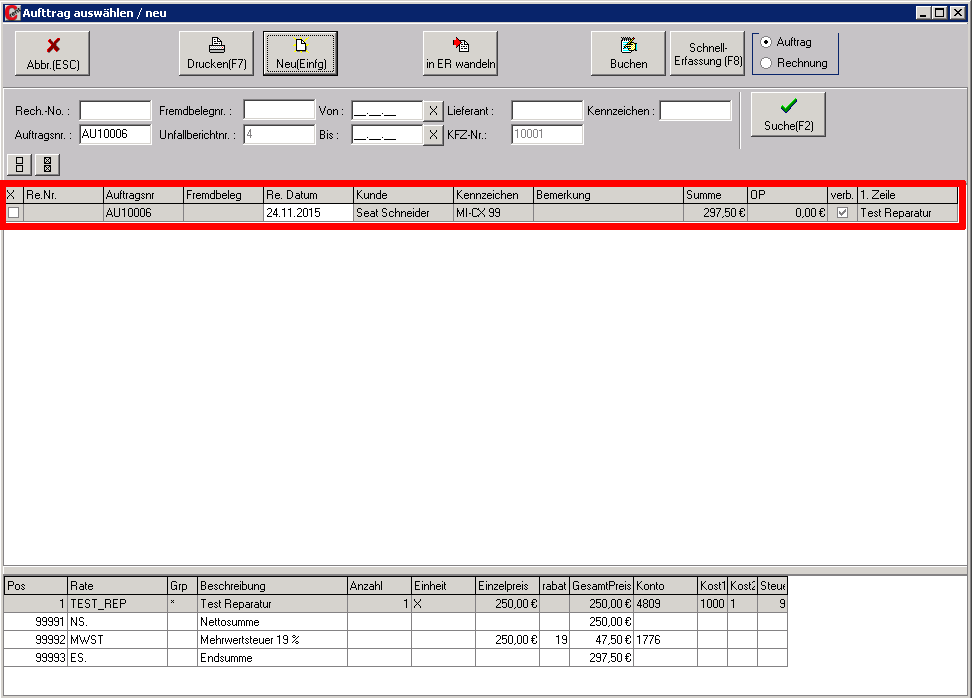This screenshot has width=972, height=698.
Task: Tick the X checkbox for order AU10006
Action: coord(13,213)
